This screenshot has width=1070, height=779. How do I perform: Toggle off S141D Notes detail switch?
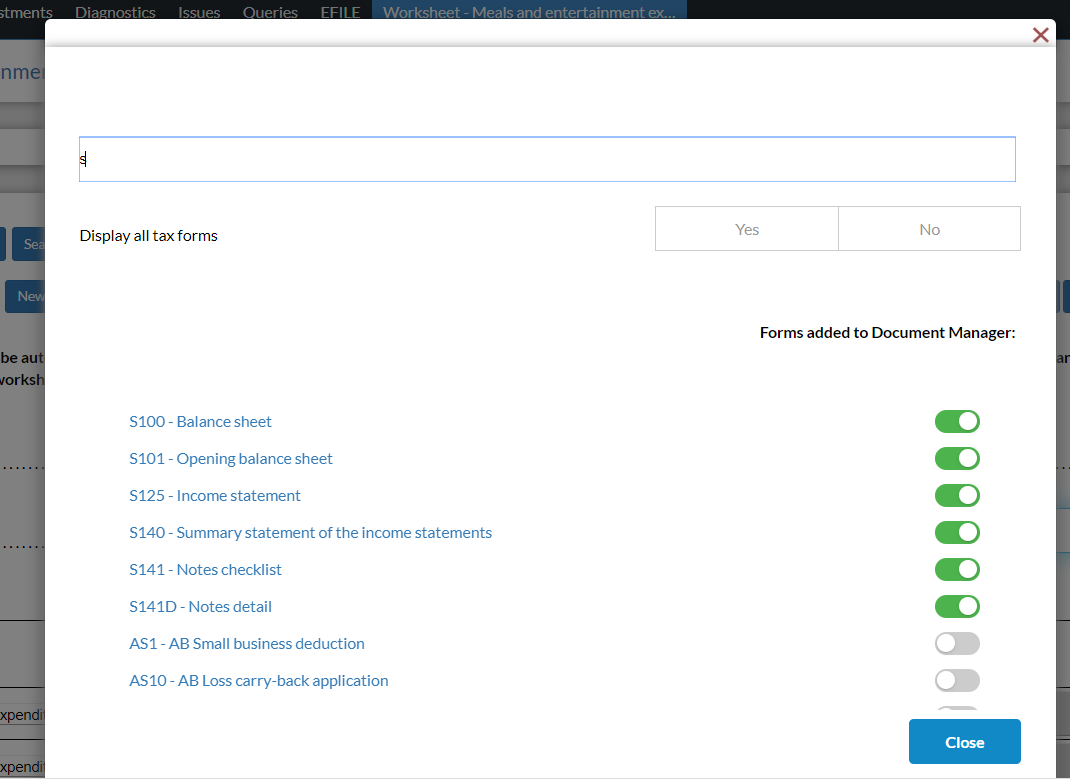click(x=957, y=607)
